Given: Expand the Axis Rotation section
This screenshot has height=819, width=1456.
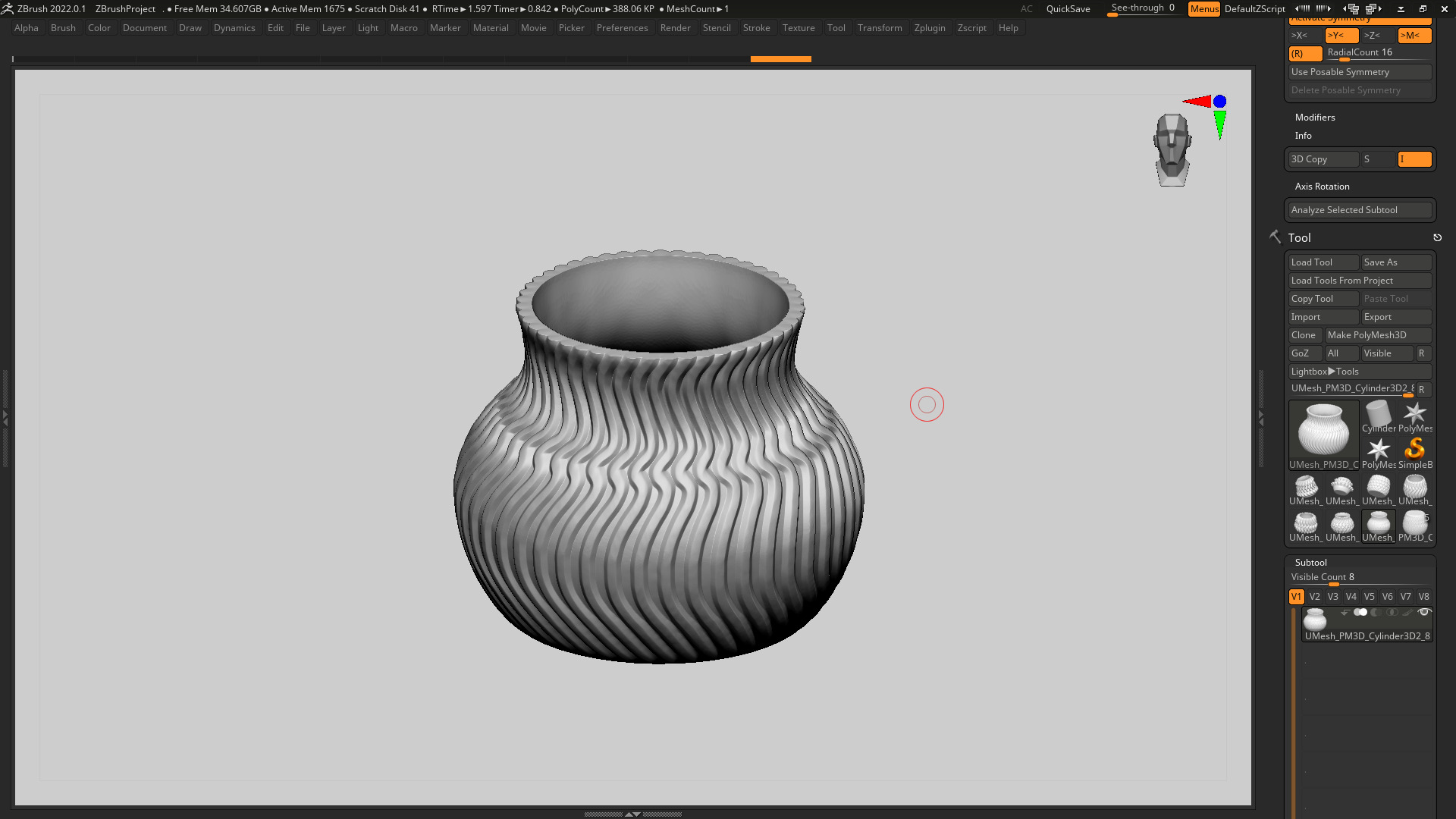Looking at the screenshot, I should coord(1322,187).
